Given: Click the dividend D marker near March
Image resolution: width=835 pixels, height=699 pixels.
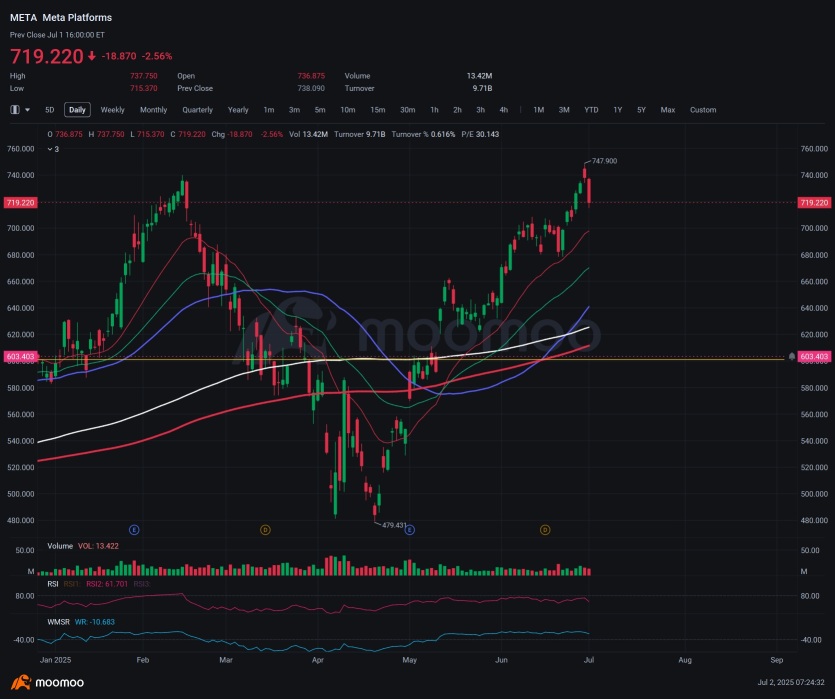Looking at the screenshot, I should [265, 530].
